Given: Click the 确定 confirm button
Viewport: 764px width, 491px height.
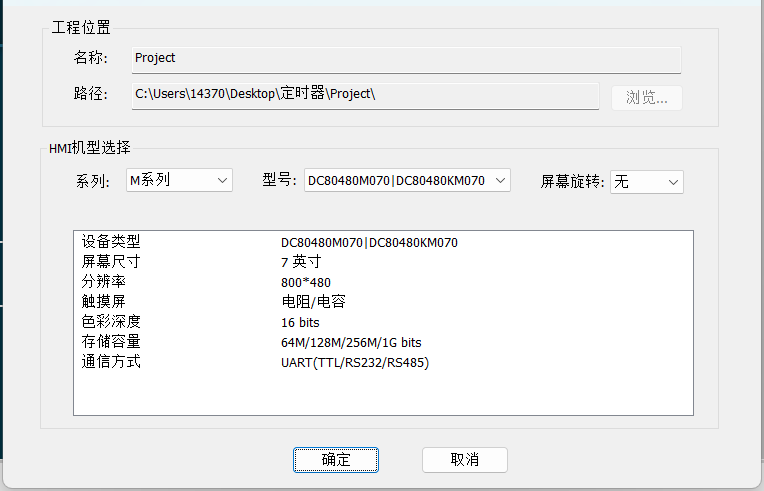Looking at the screenshot, I should [x=336, y=460].
